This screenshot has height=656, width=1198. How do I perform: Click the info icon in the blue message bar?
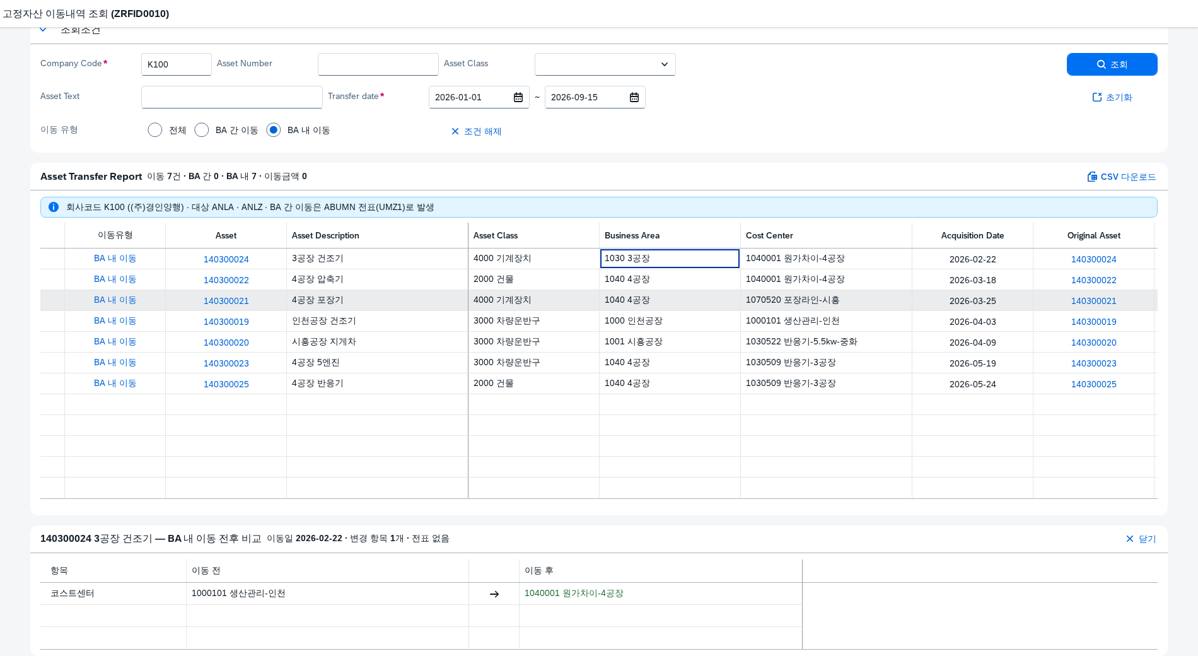click(x=53, y=207)
